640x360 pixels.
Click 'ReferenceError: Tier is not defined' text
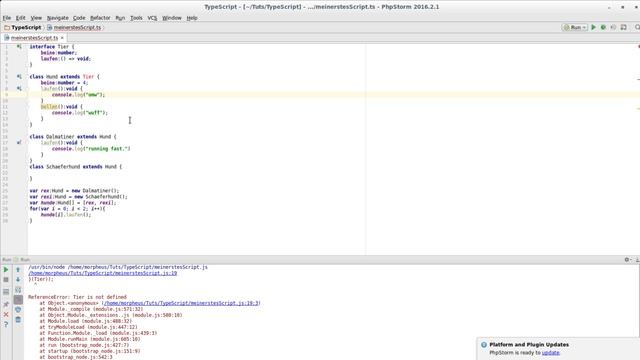(78, 297)
